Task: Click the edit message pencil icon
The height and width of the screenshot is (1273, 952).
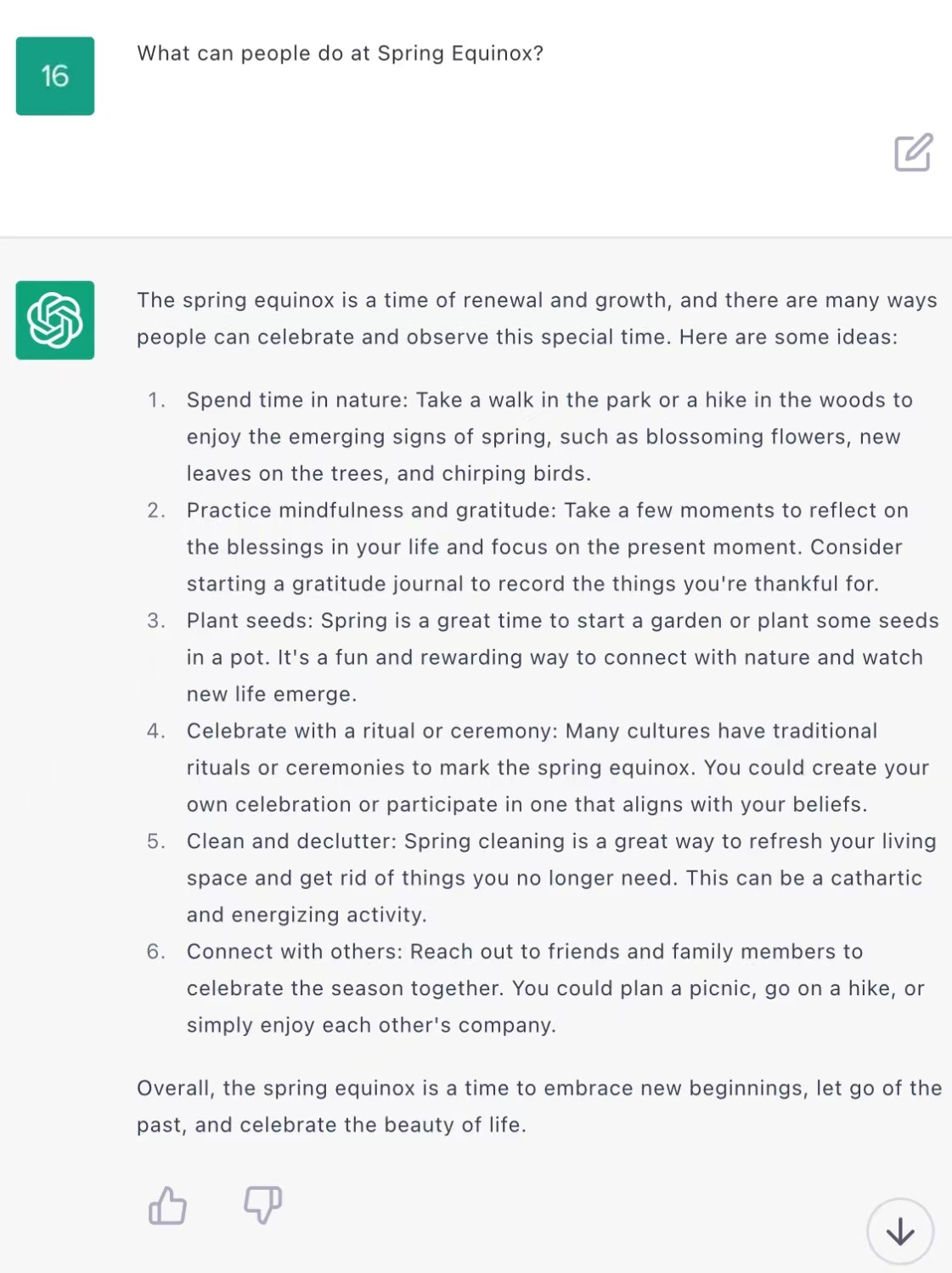Action: coord(913,153)
